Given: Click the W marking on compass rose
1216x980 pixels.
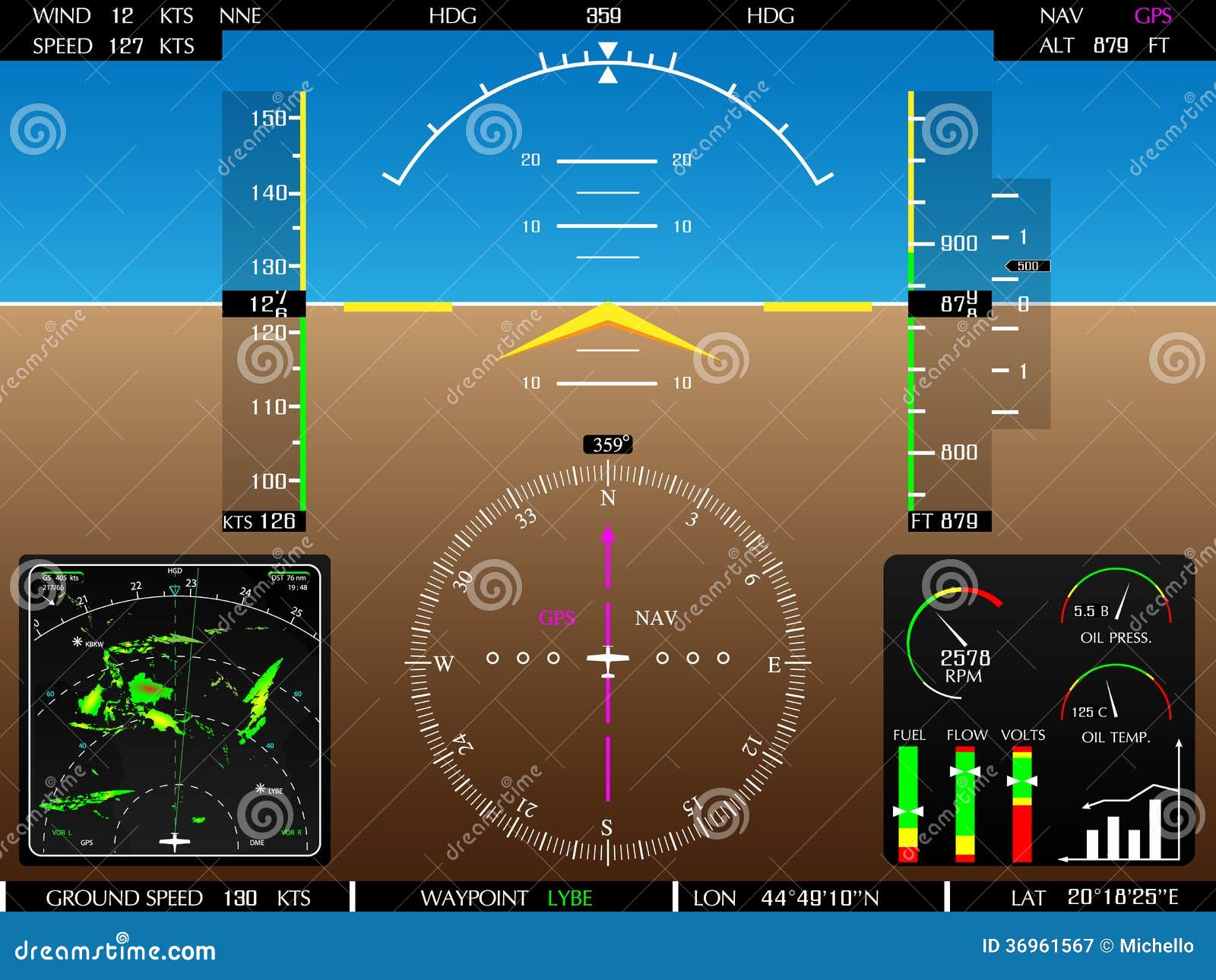Looking at the screenshot, I should (x=443, y=665).
